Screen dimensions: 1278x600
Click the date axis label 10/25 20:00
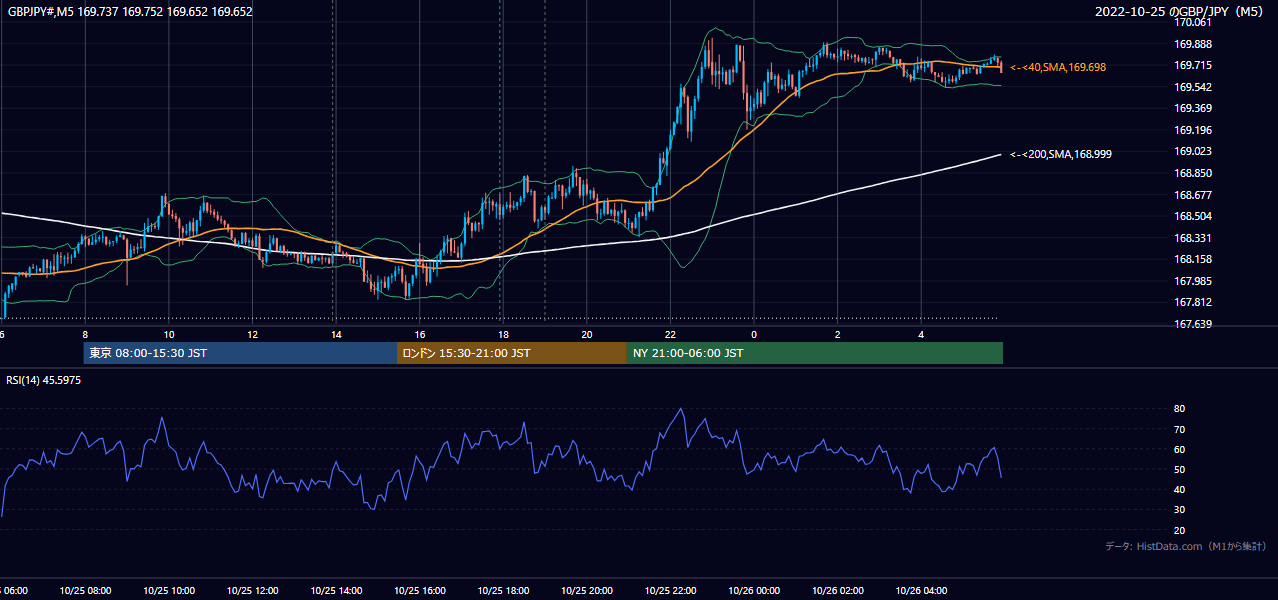point(587,591)
